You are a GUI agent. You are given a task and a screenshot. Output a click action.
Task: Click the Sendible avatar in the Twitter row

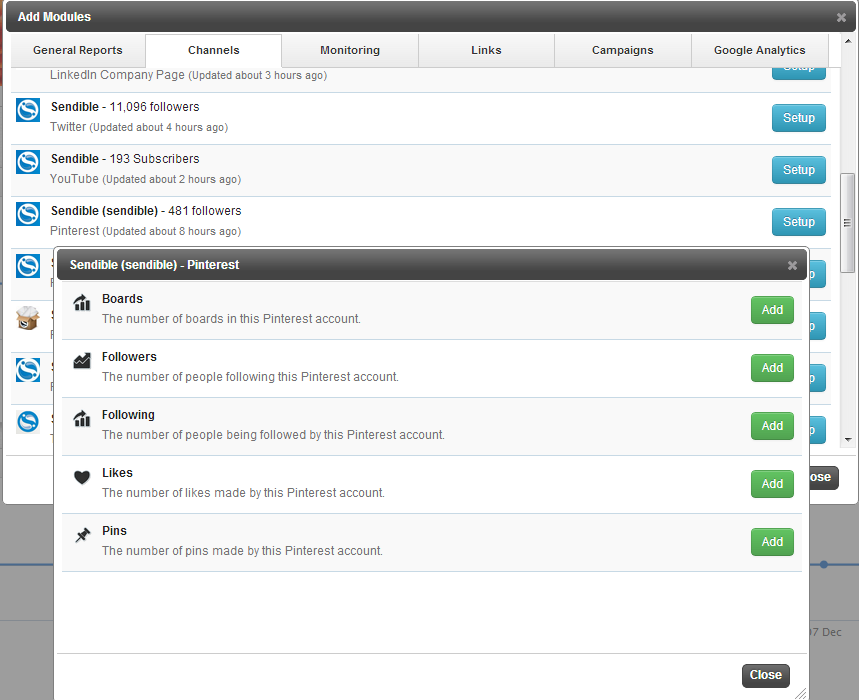click(x=28, y=110)
